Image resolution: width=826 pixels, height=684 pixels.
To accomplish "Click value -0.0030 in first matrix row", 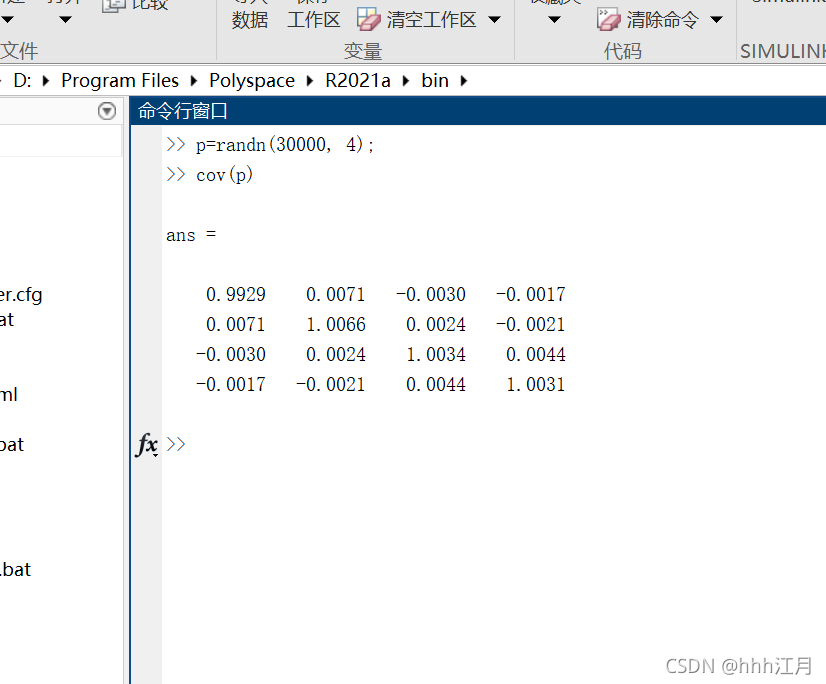I will pyautogui.click(x=431, y=294).
